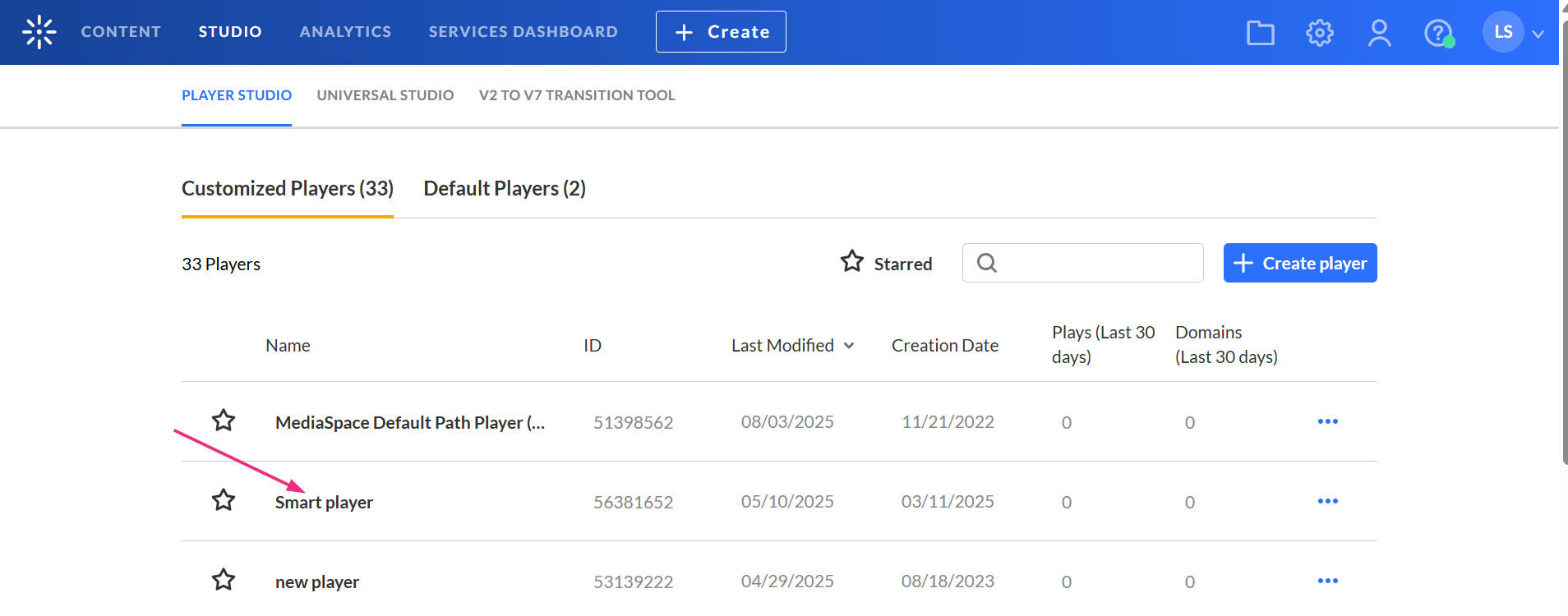Open V2 to V7 Transition Tool tab
Viewport: 1568px width, 616px height.
[577, 95]
